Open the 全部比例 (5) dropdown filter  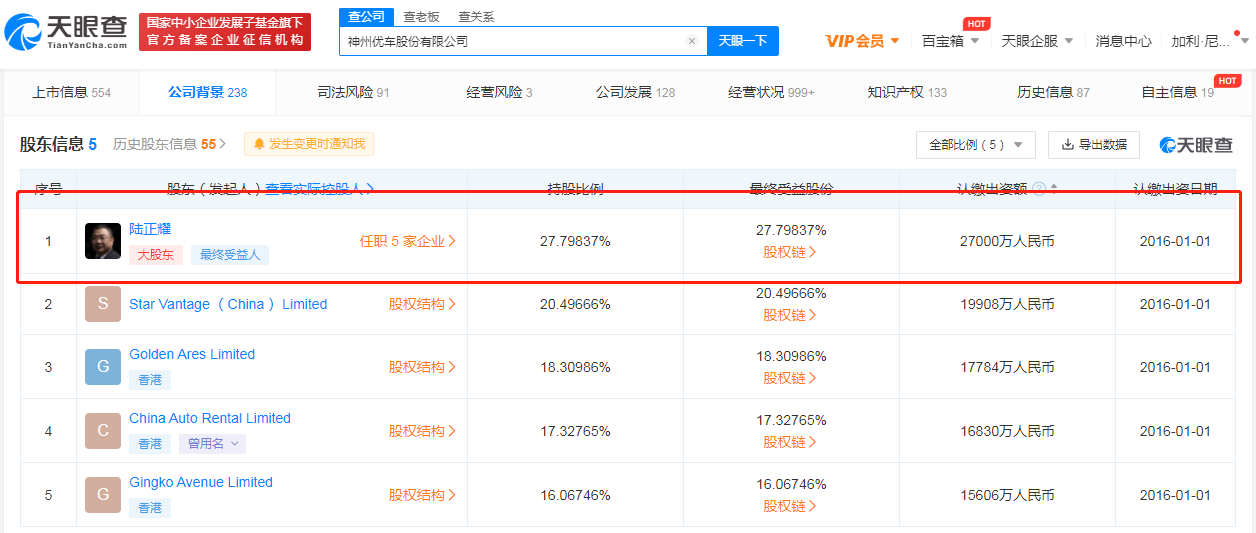coord(975,145)
